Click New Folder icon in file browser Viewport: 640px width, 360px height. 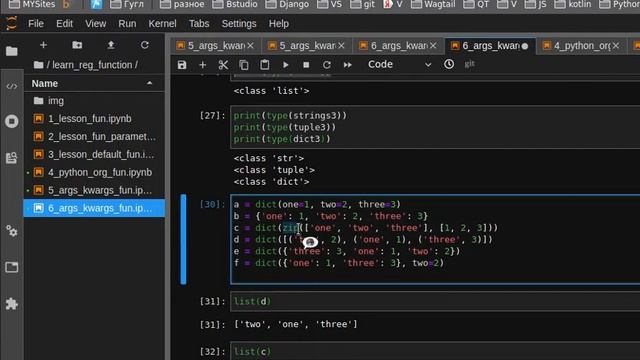tap(77, 45)
